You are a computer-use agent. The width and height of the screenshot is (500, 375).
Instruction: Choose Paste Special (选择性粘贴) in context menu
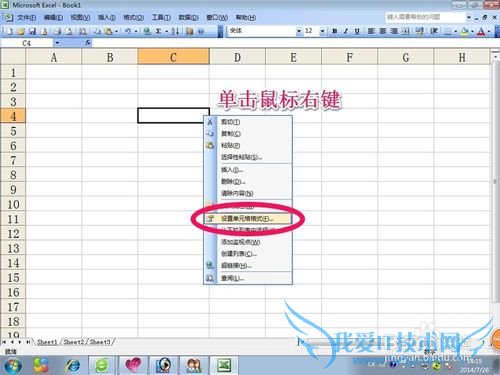click(x=248, y=157)
